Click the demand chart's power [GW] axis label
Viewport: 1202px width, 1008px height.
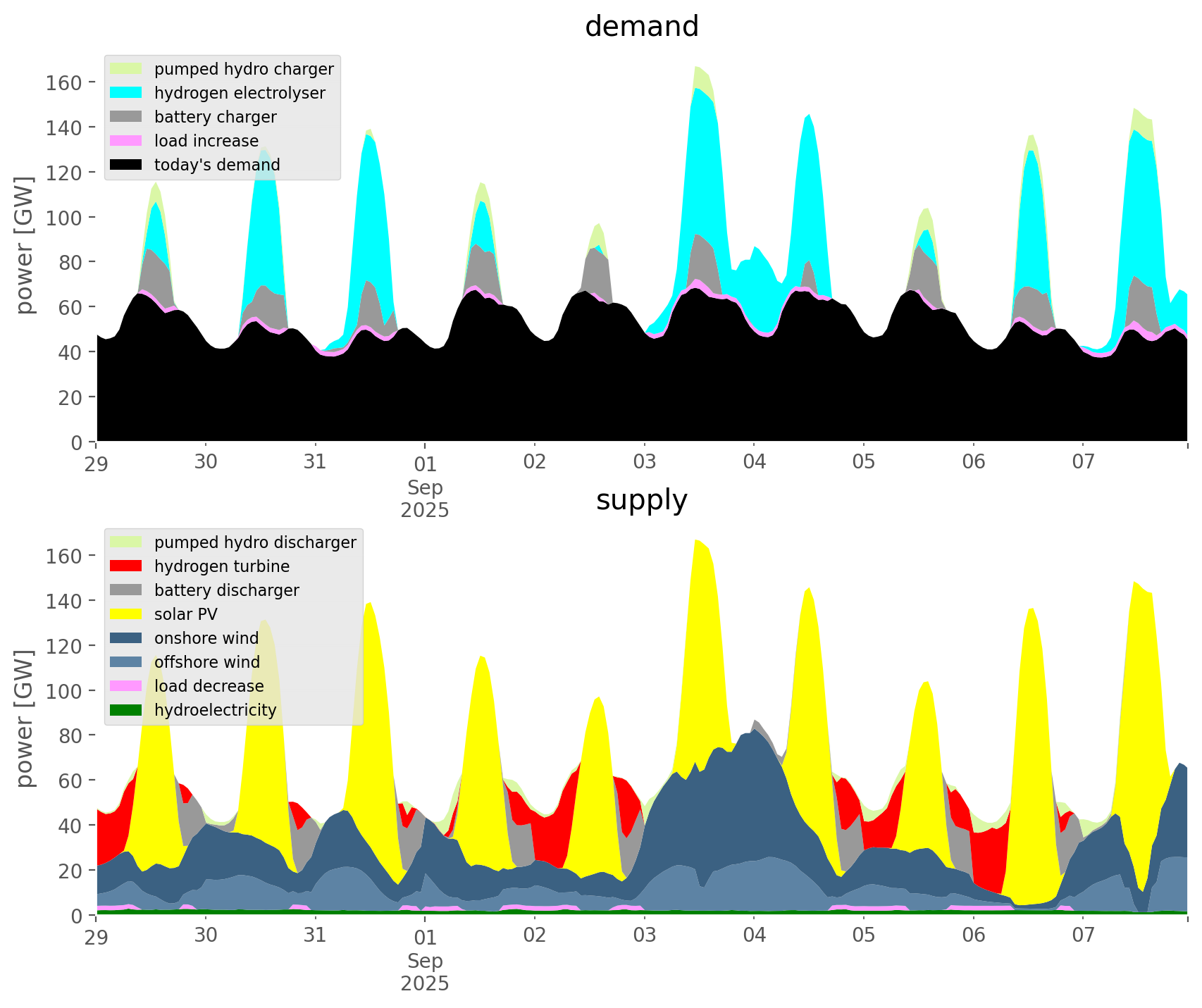click(x=25, y=245)
